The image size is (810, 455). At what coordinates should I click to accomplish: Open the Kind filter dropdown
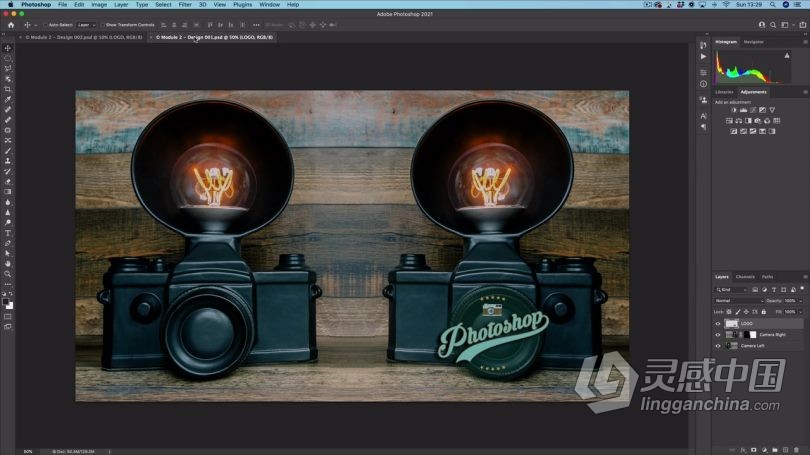[731, 290]
